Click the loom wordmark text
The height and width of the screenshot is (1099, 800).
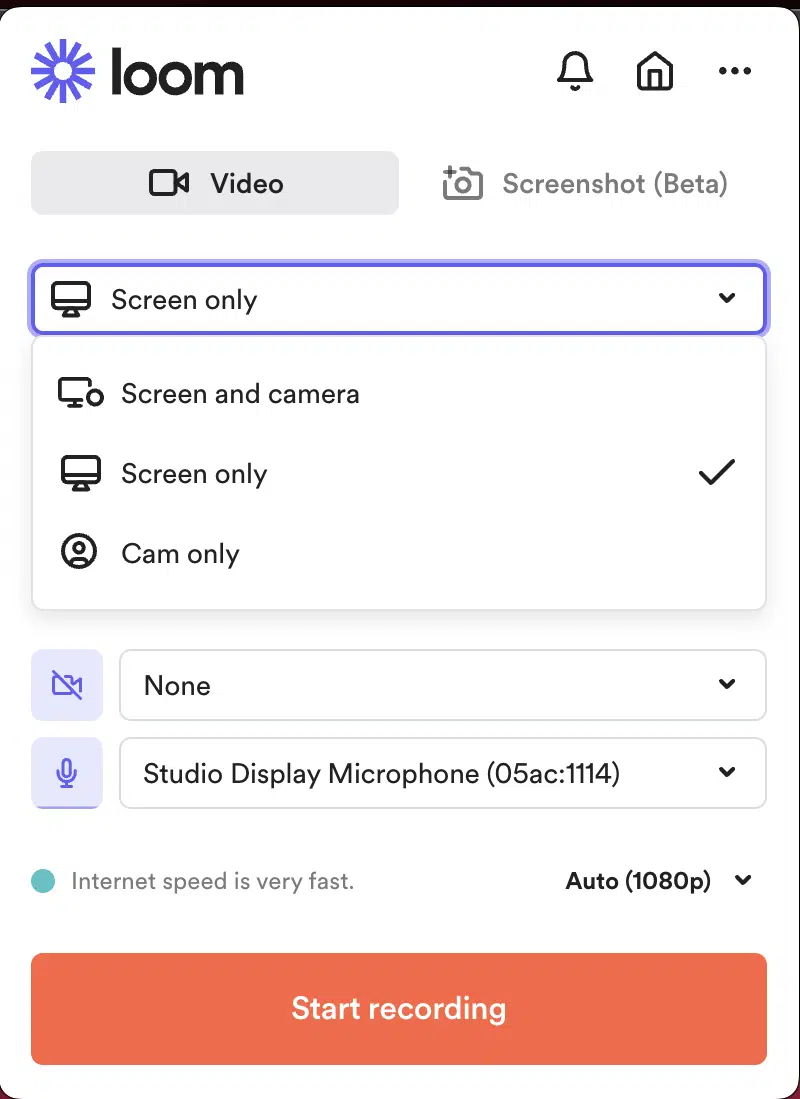tap(177, 71)
